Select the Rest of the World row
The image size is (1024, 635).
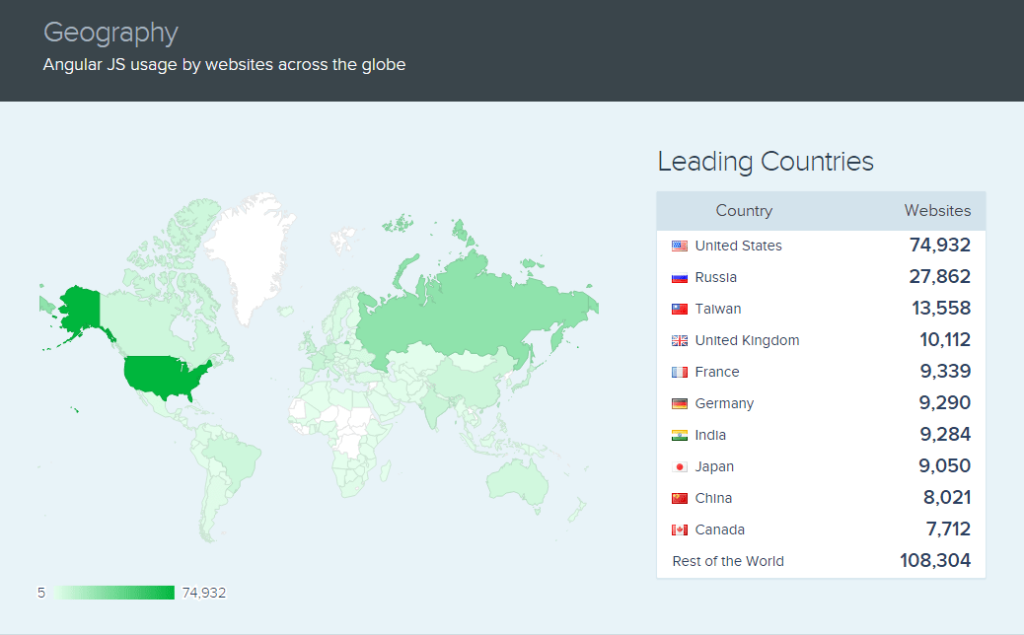[820, 561]
